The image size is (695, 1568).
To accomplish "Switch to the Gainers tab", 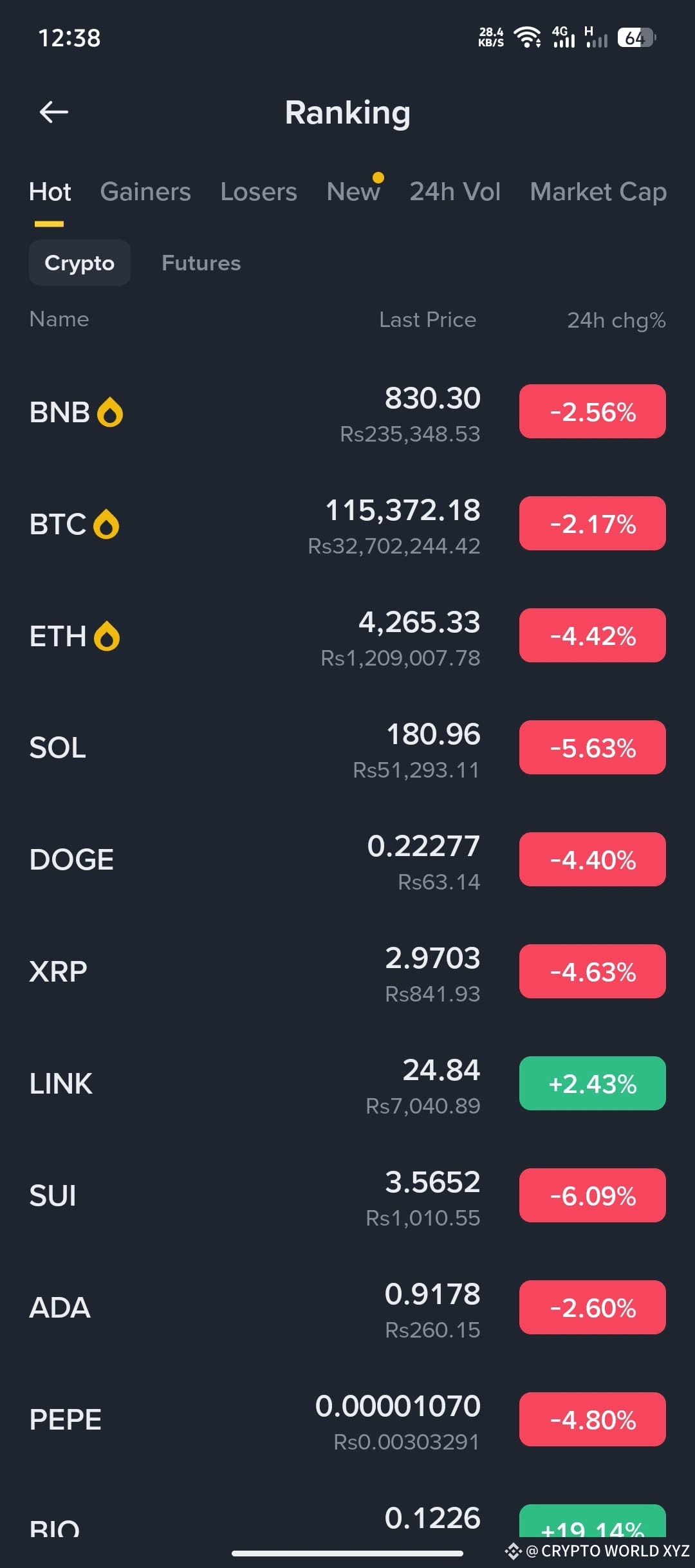I will 145,192.
